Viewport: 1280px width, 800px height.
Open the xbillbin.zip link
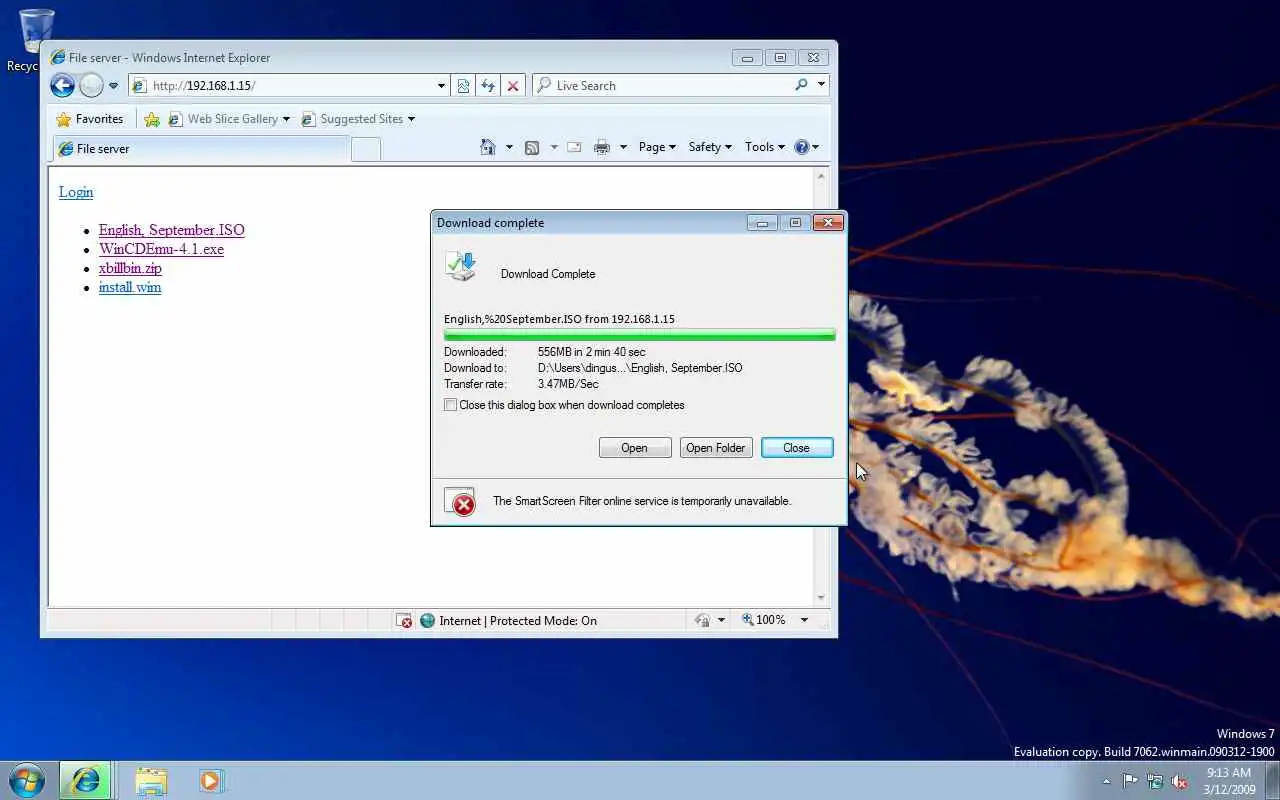point(130,268)
